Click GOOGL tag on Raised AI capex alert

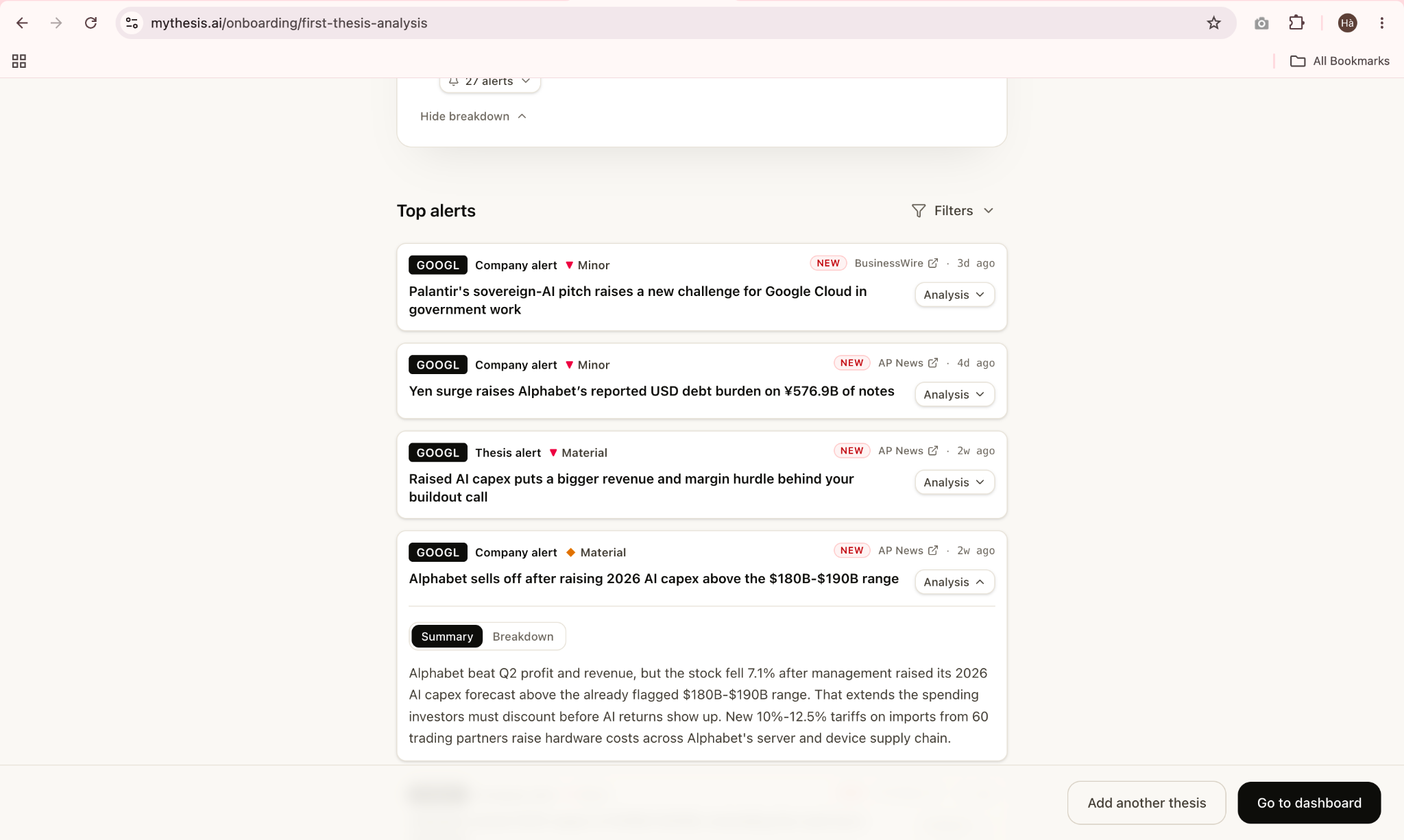coord(438,453)
